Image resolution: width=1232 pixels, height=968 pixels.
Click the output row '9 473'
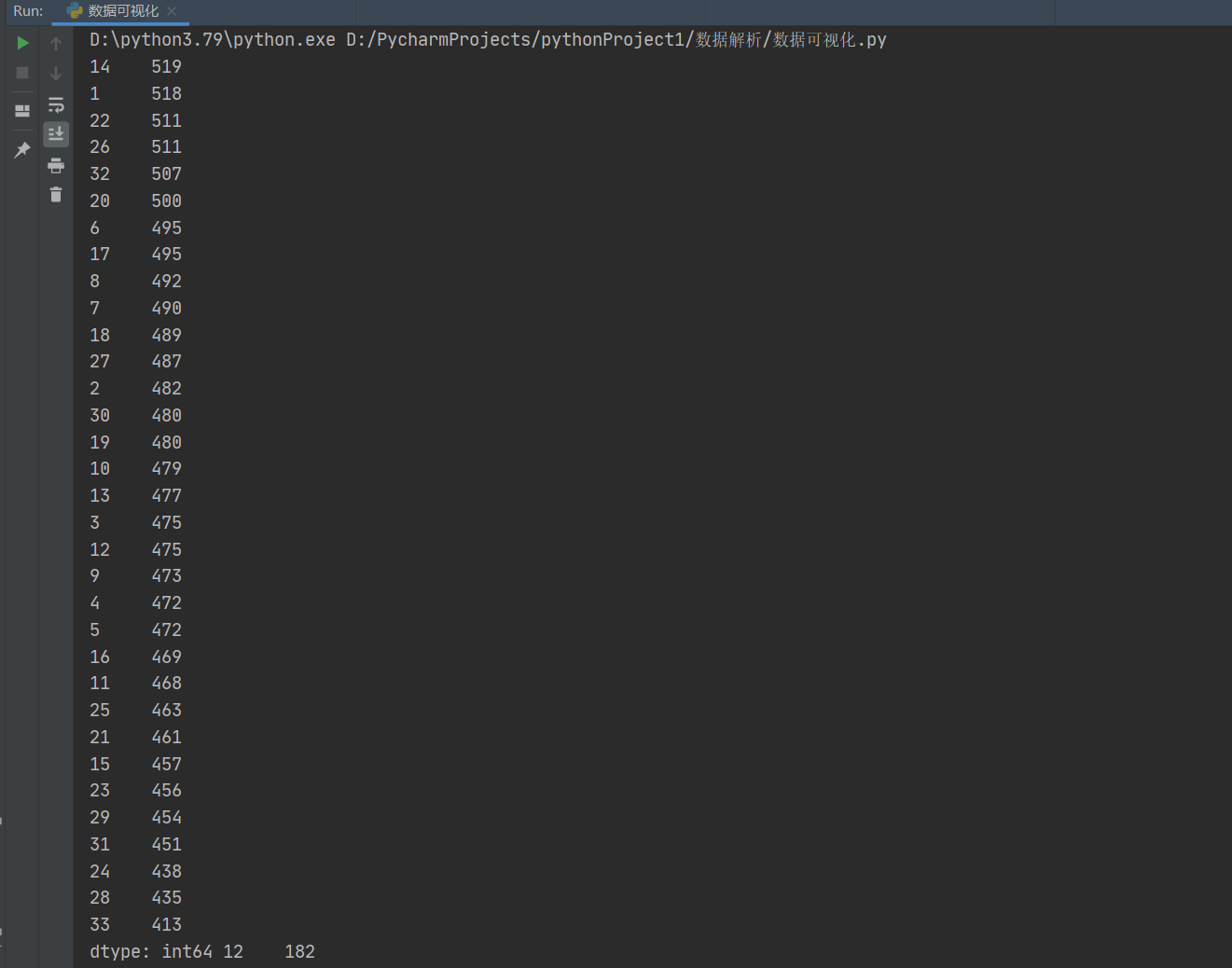pyautogui.click(x=136, y=576)
